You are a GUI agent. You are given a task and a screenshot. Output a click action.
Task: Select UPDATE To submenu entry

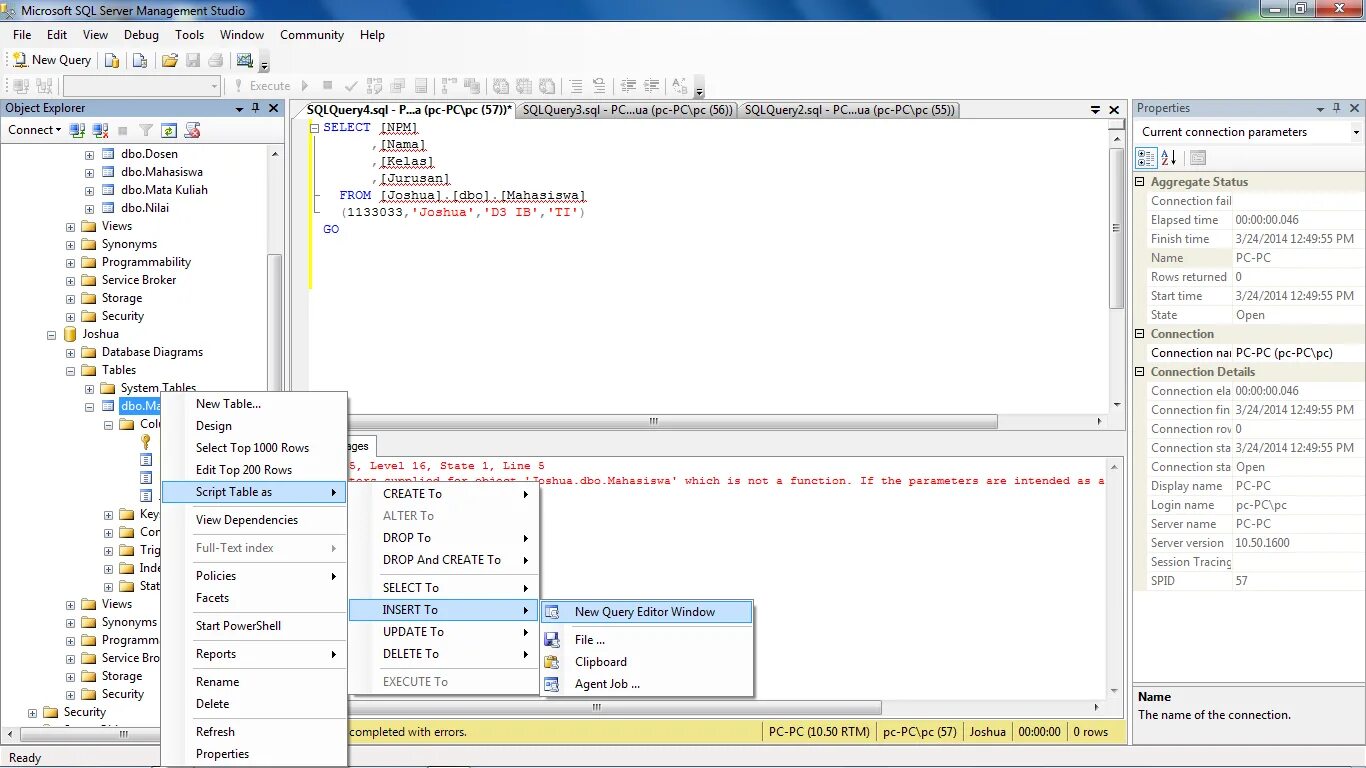443,632
